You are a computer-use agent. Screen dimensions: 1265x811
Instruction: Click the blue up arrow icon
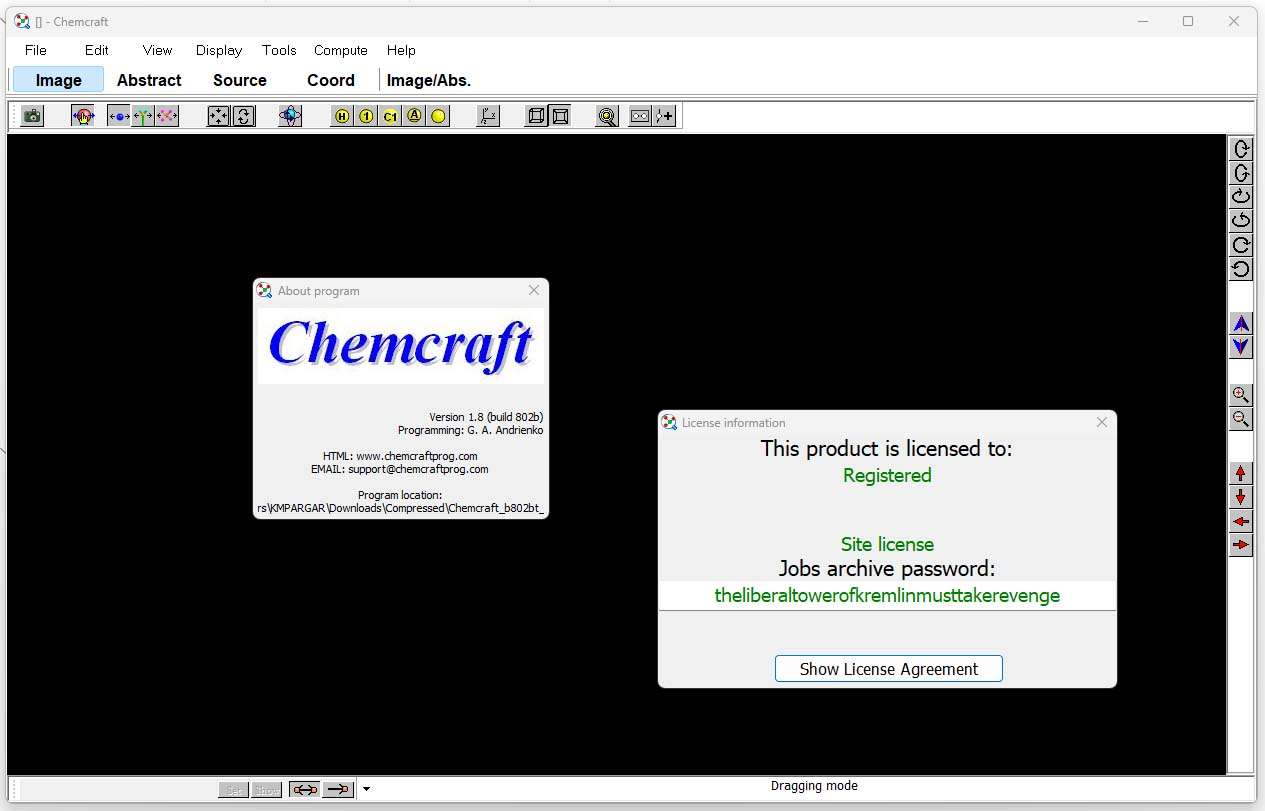1240,323
